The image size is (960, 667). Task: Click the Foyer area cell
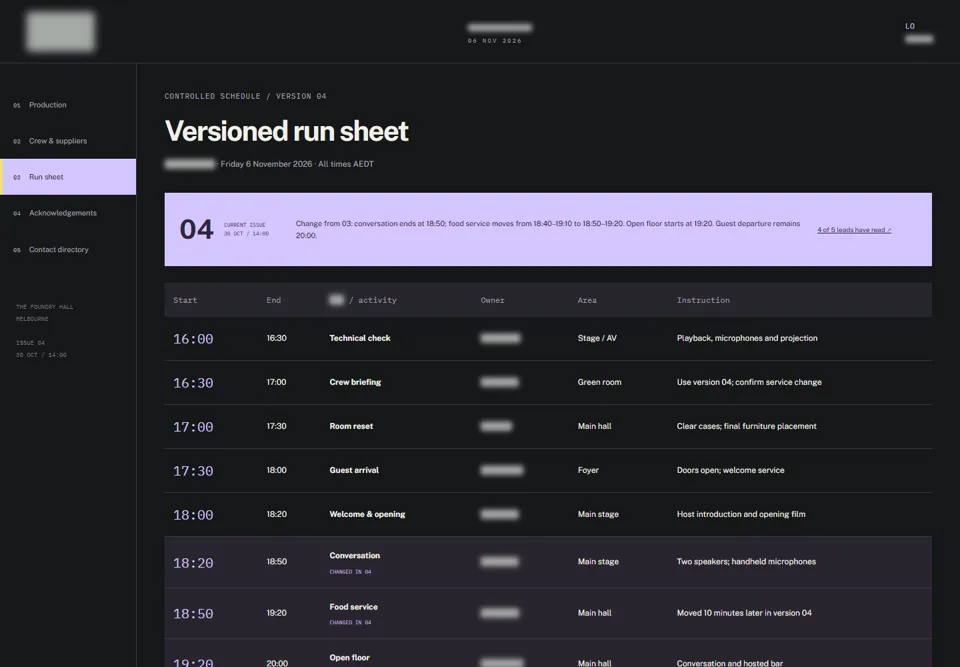(588, 470)
